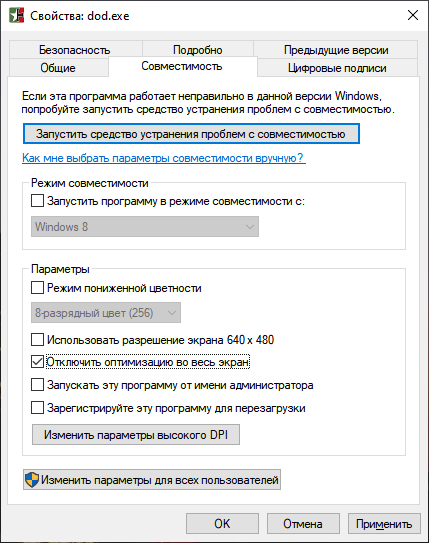The width and height of the screenshot is (429, 543).
Task: Select the Общие tab
Action: 58,68
